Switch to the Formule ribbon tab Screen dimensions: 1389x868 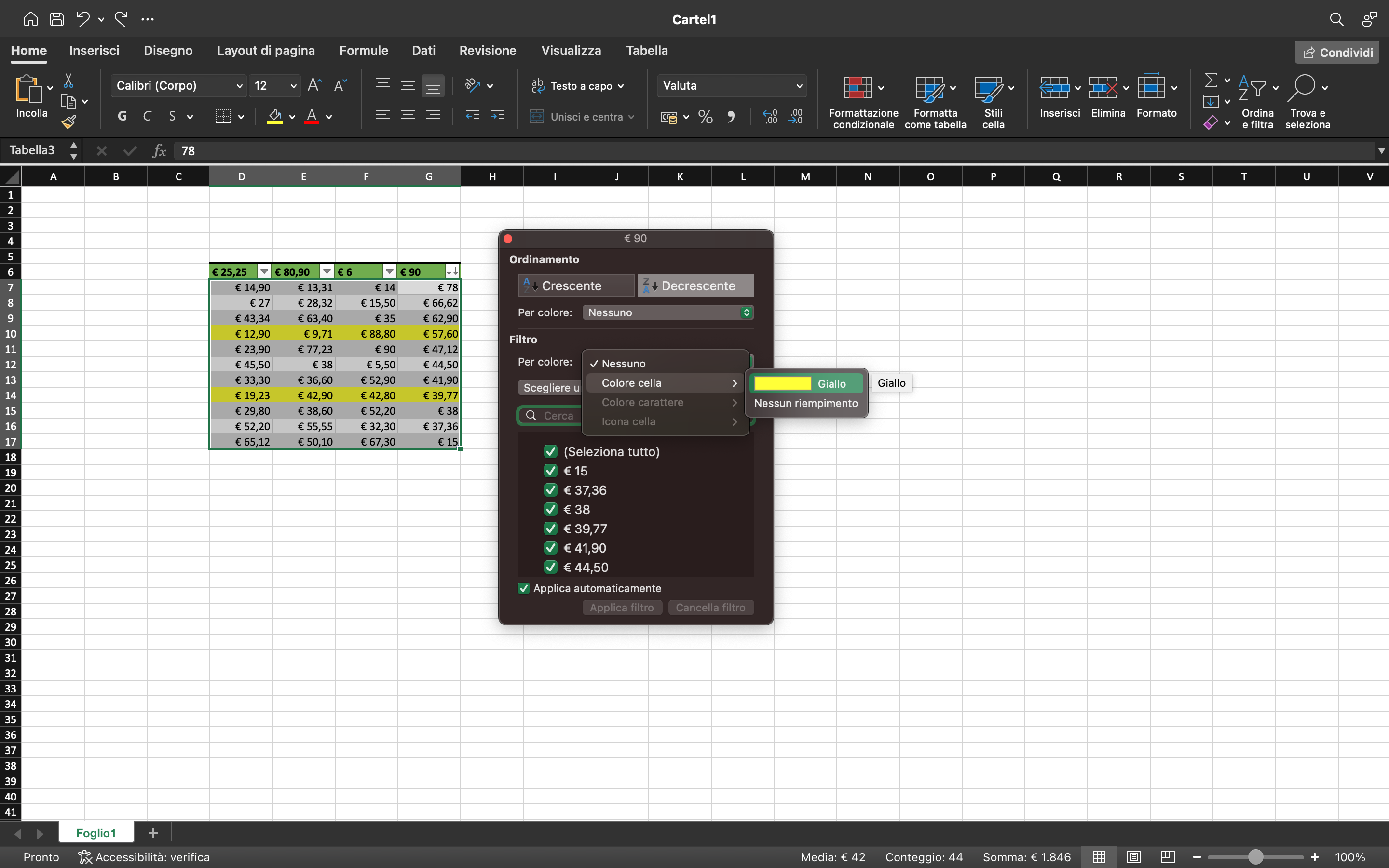click(x=364, y=51)
